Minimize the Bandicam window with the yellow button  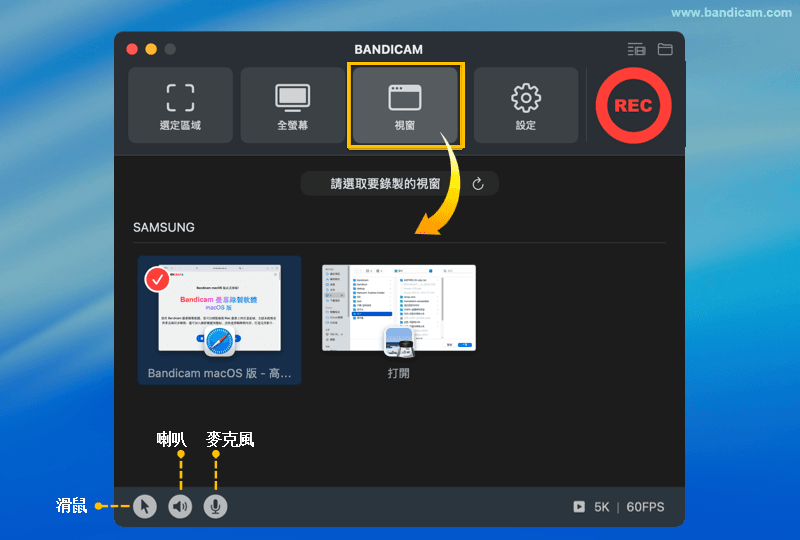151,49
